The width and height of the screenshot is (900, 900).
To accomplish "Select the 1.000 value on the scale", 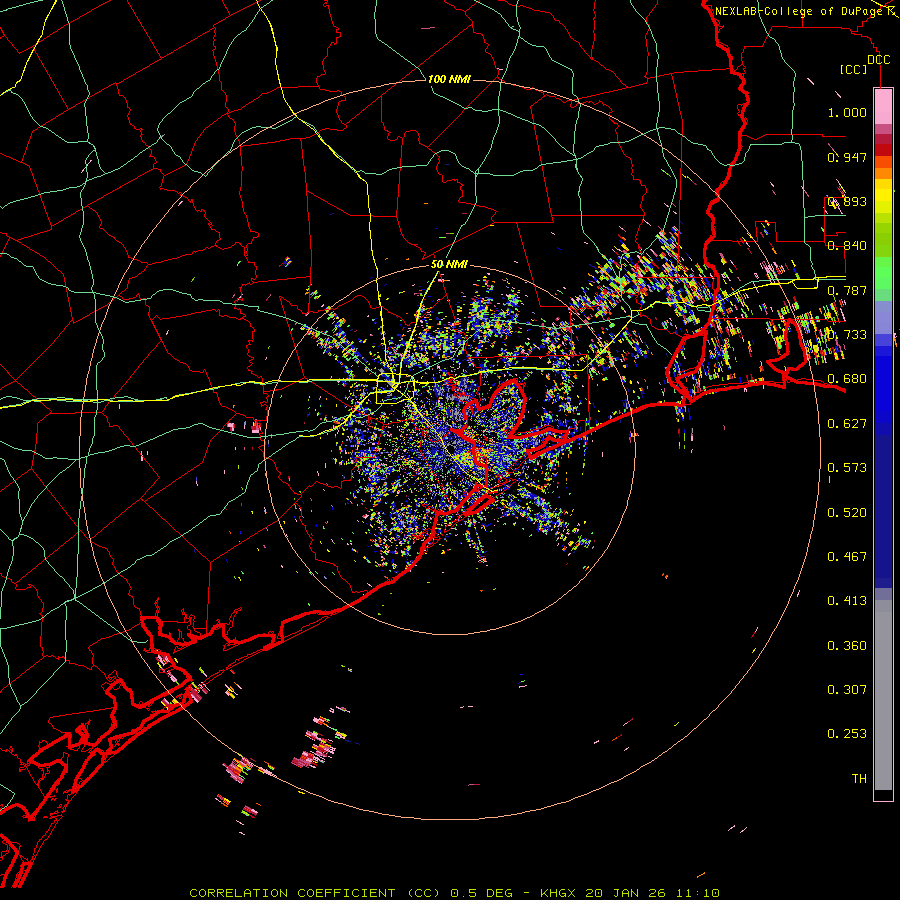I will tap(847, 112).
